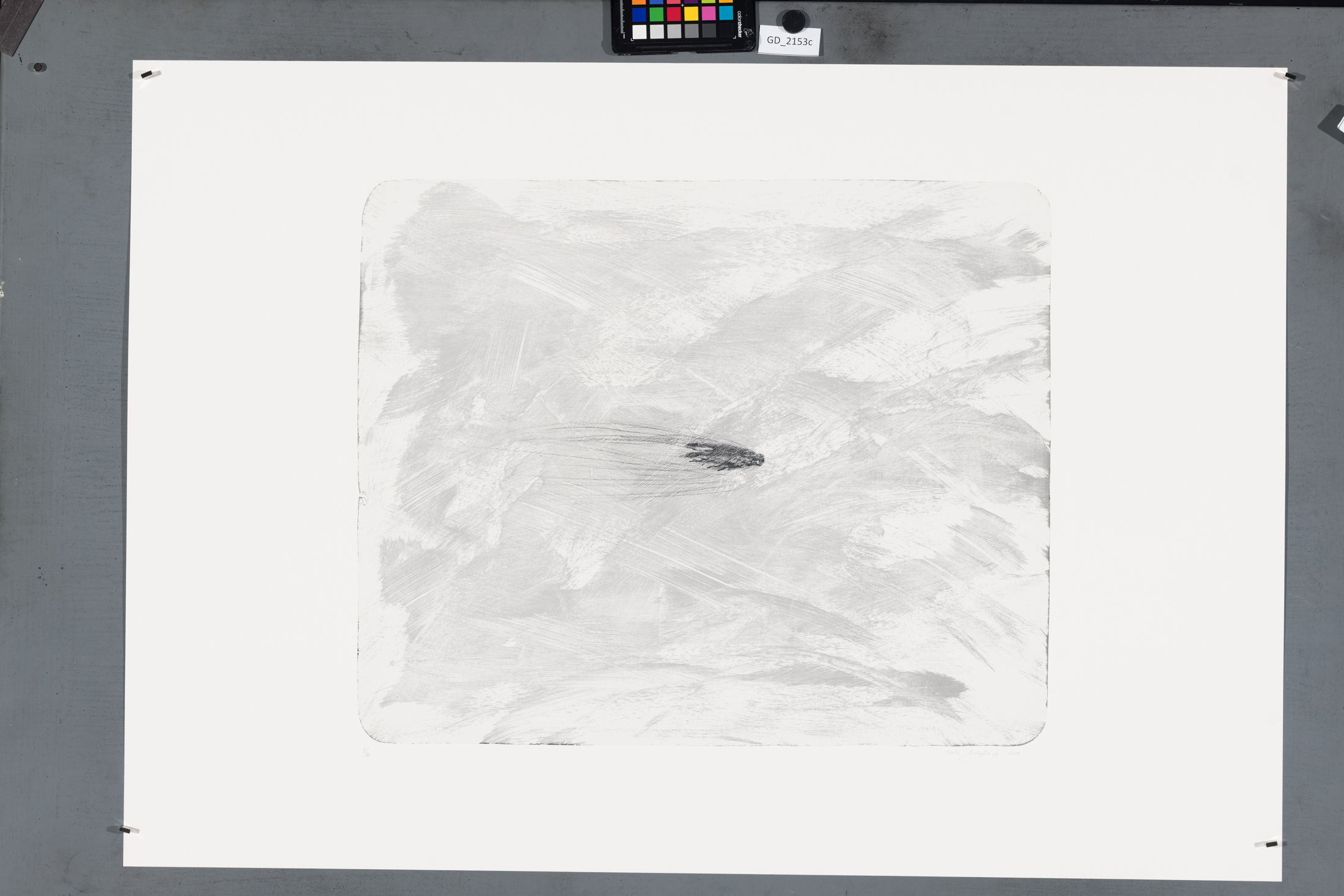Image resolution: width=1344 pixels, height=896 pixels.
Task: Select the red swatch on colorchecker
Action: pyautogui.click(x=674, y=14)
